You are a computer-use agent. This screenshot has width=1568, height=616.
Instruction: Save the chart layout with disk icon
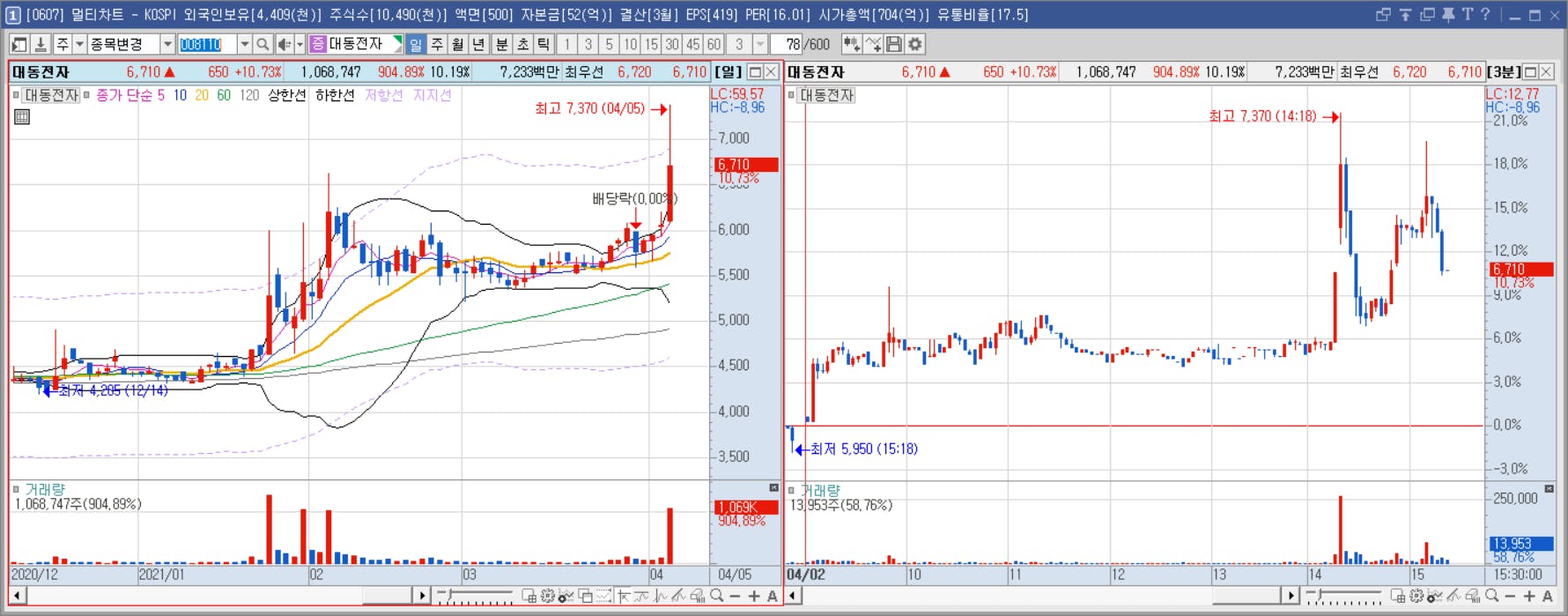(894, 44)
